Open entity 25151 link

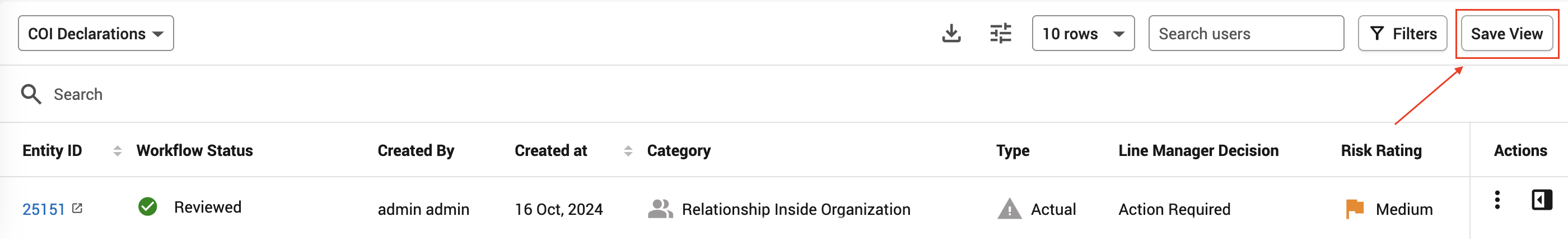43,210
